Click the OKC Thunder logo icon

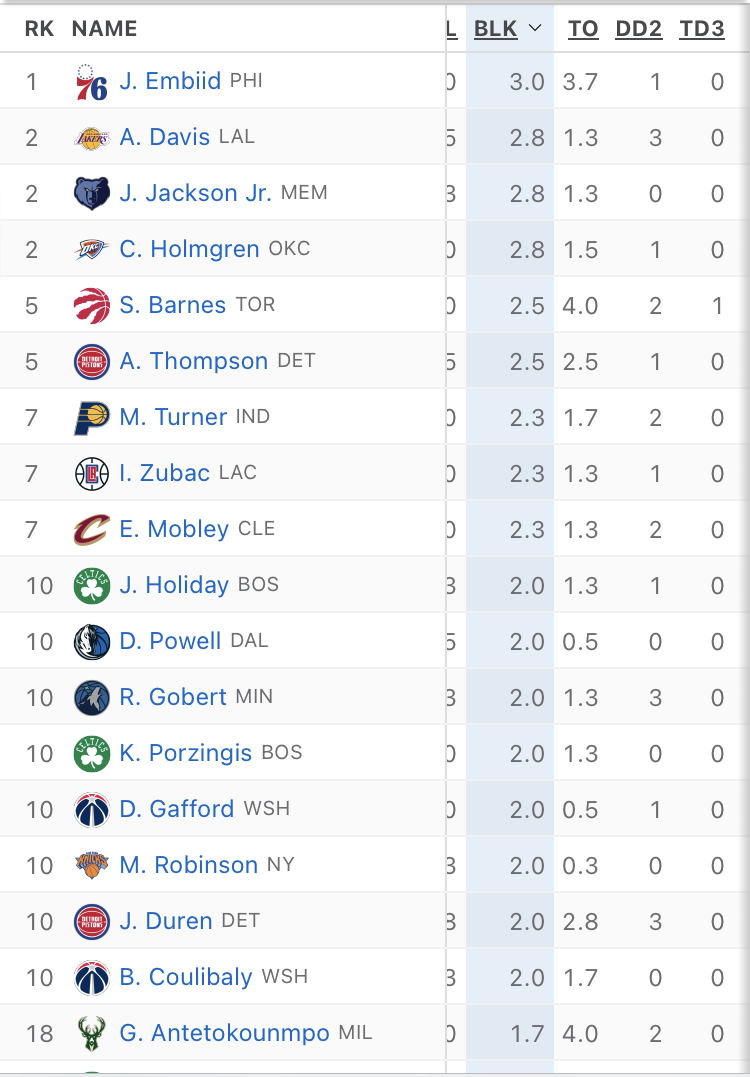click(x=91, y=249)
